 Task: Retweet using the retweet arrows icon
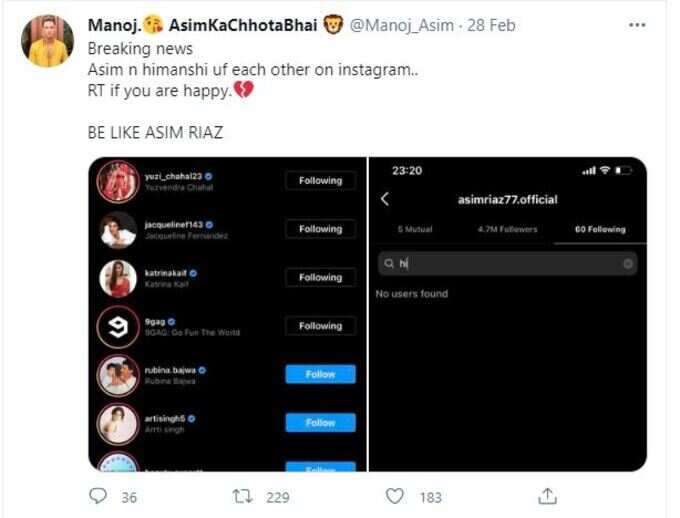click(x=242, y=496)
